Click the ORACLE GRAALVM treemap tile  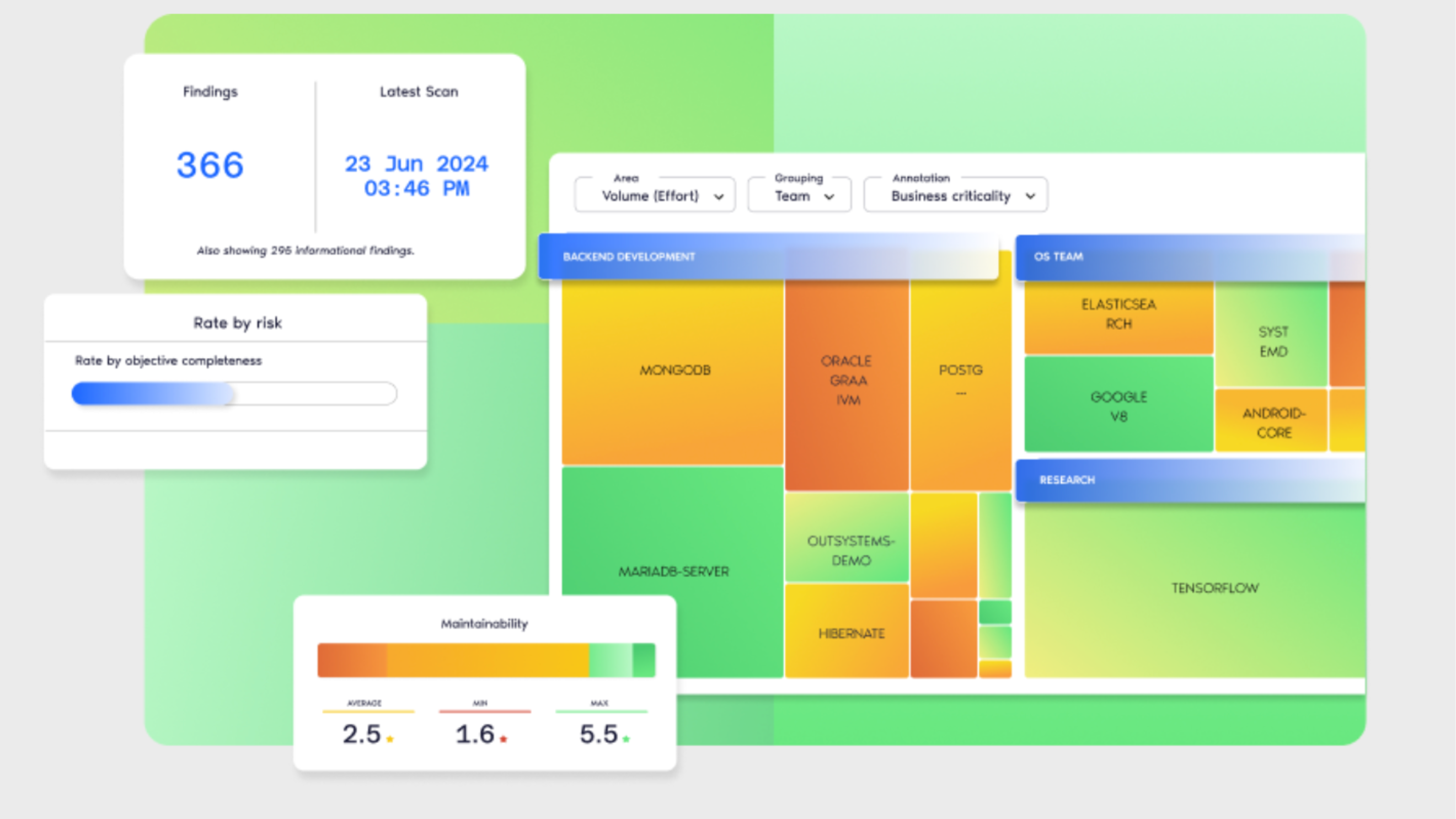847,384
